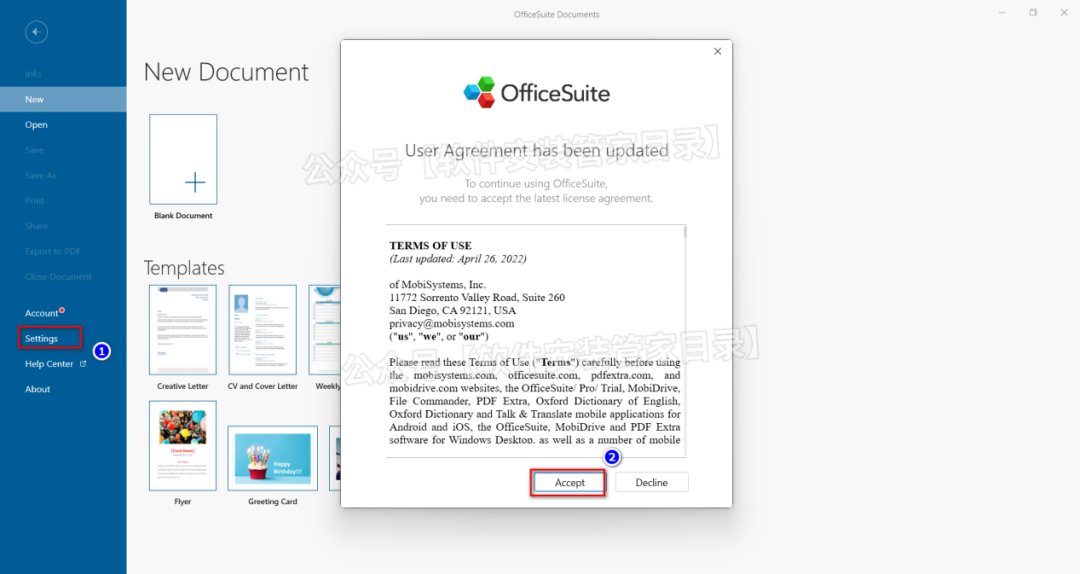Create a Blank Document
Screen dimensions: 1080x574
click(183, 159)
